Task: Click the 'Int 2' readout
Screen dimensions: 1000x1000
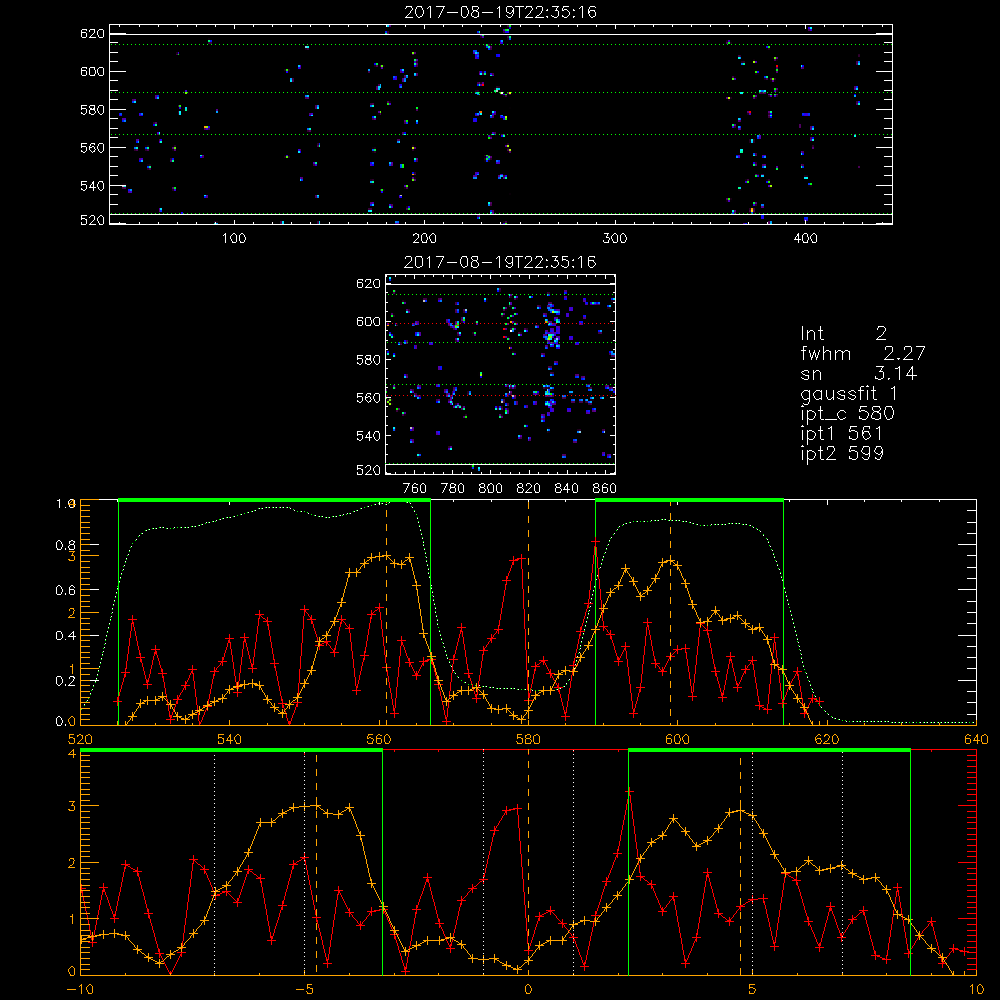Action: click(x=843, y=334)
